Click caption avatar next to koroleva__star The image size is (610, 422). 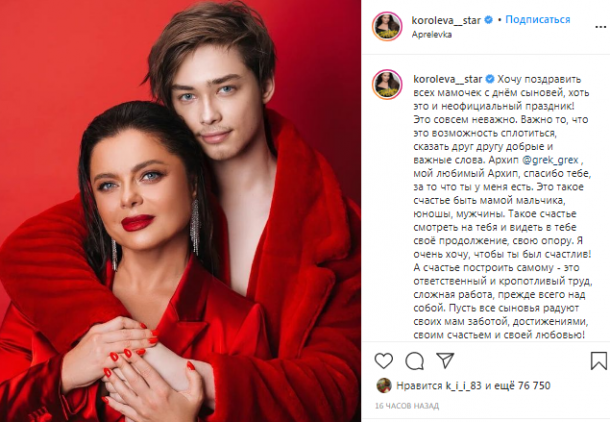pyautogui.click(x=387, y=85)
